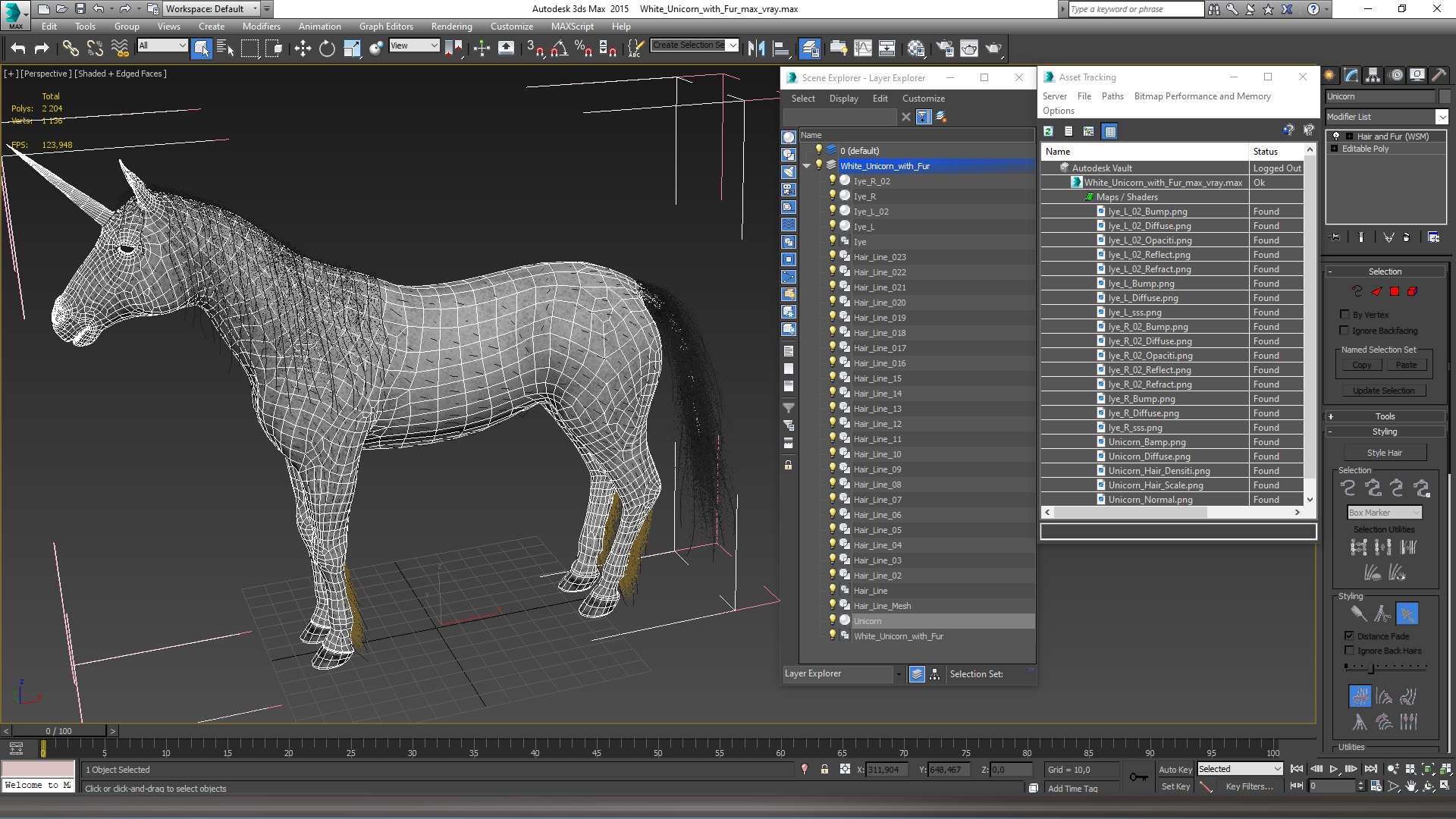This screenshot has height=819, width=1456.
Task: Open Render Setup teapot icon
Action: click(x=946, y=49)
